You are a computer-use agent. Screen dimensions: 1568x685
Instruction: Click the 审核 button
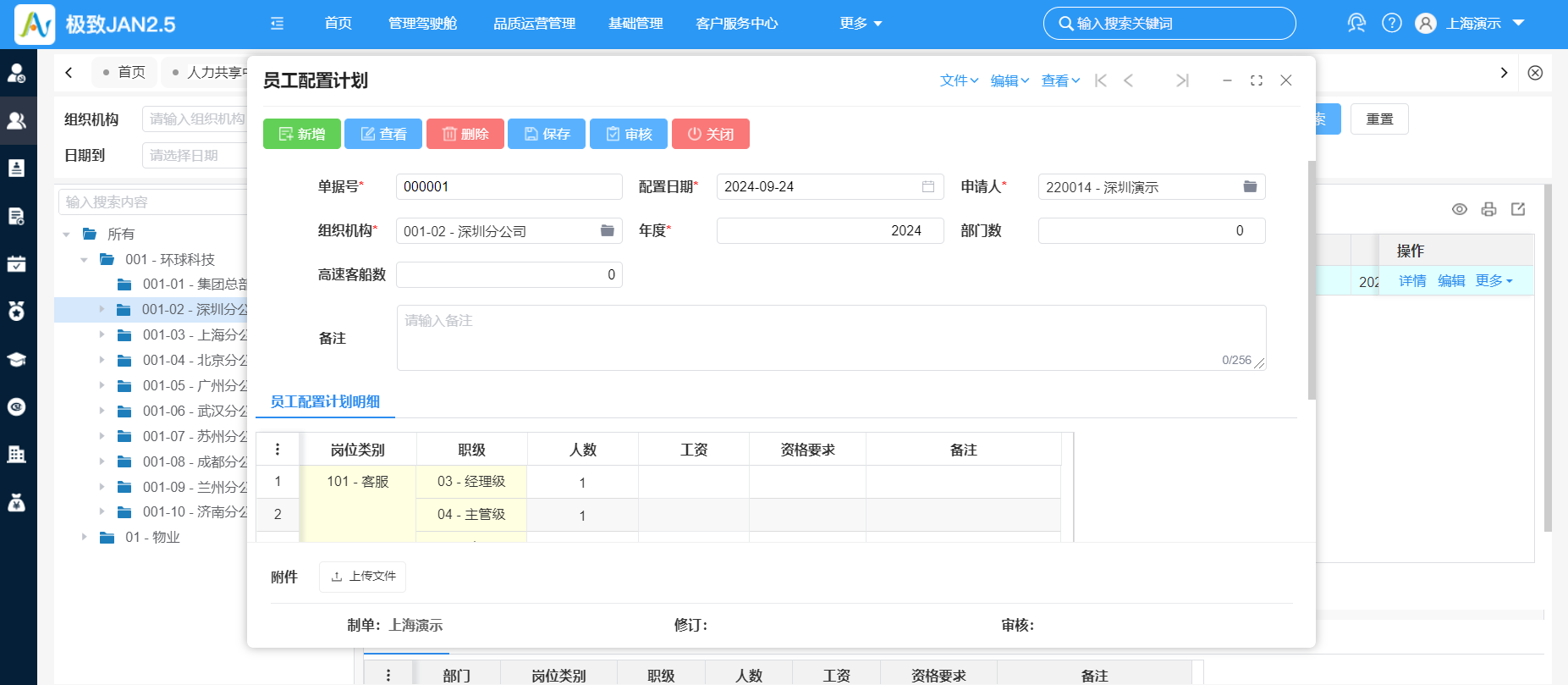coord(629,134)
